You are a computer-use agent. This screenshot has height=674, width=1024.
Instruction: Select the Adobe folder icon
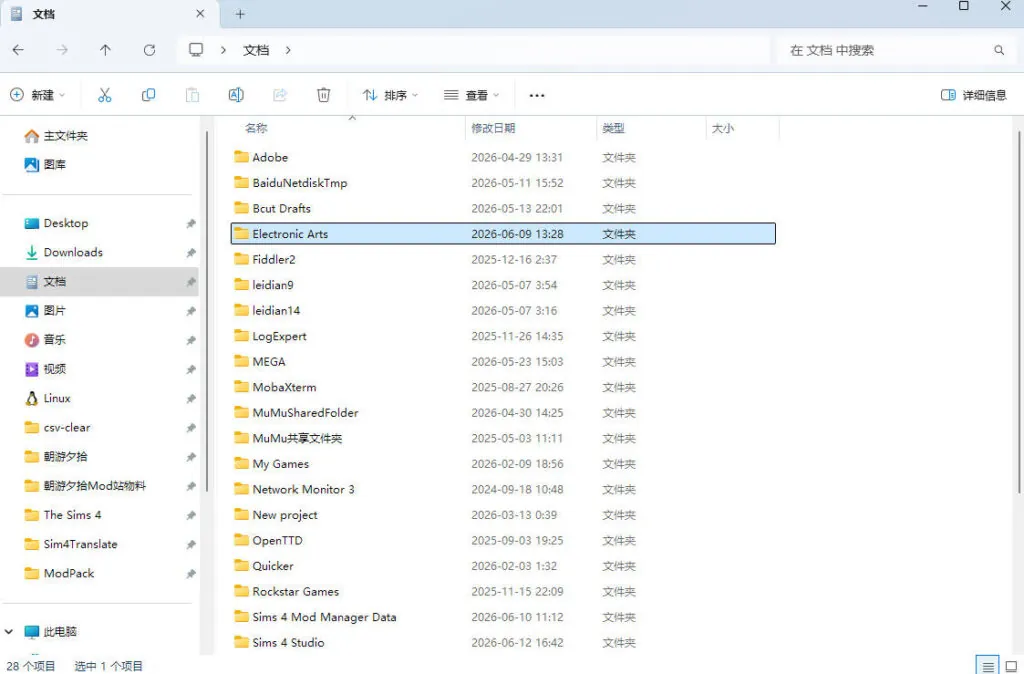(x=242, y=157)
